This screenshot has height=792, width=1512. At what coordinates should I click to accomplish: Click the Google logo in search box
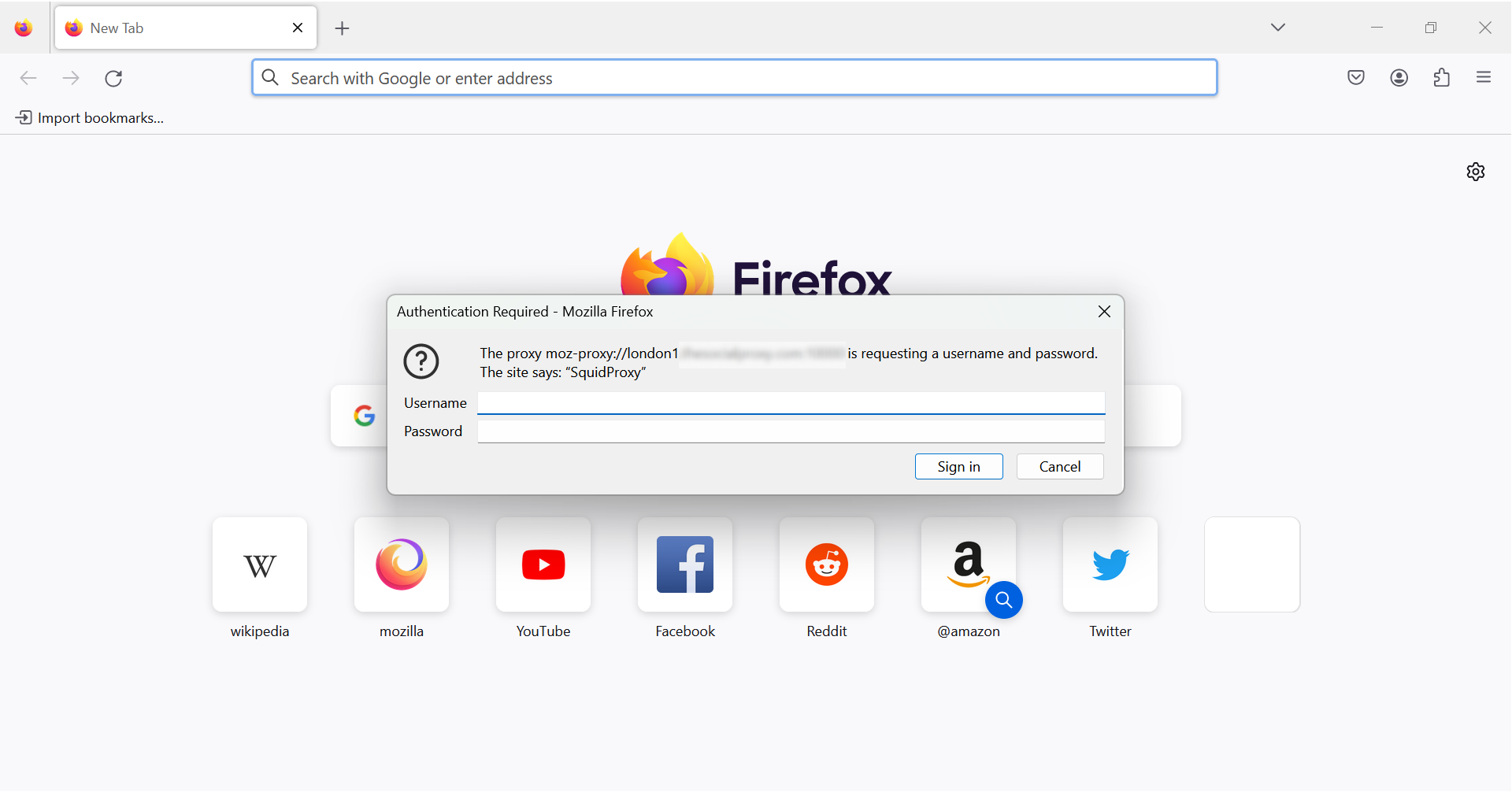(364, 416)
